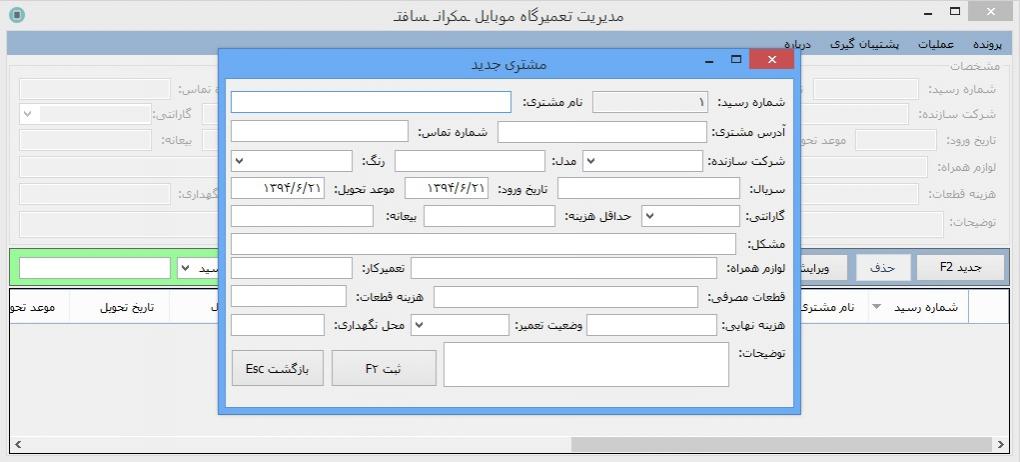
Task: Click the جدید F2 button in main window
Action: coord(960,267)
